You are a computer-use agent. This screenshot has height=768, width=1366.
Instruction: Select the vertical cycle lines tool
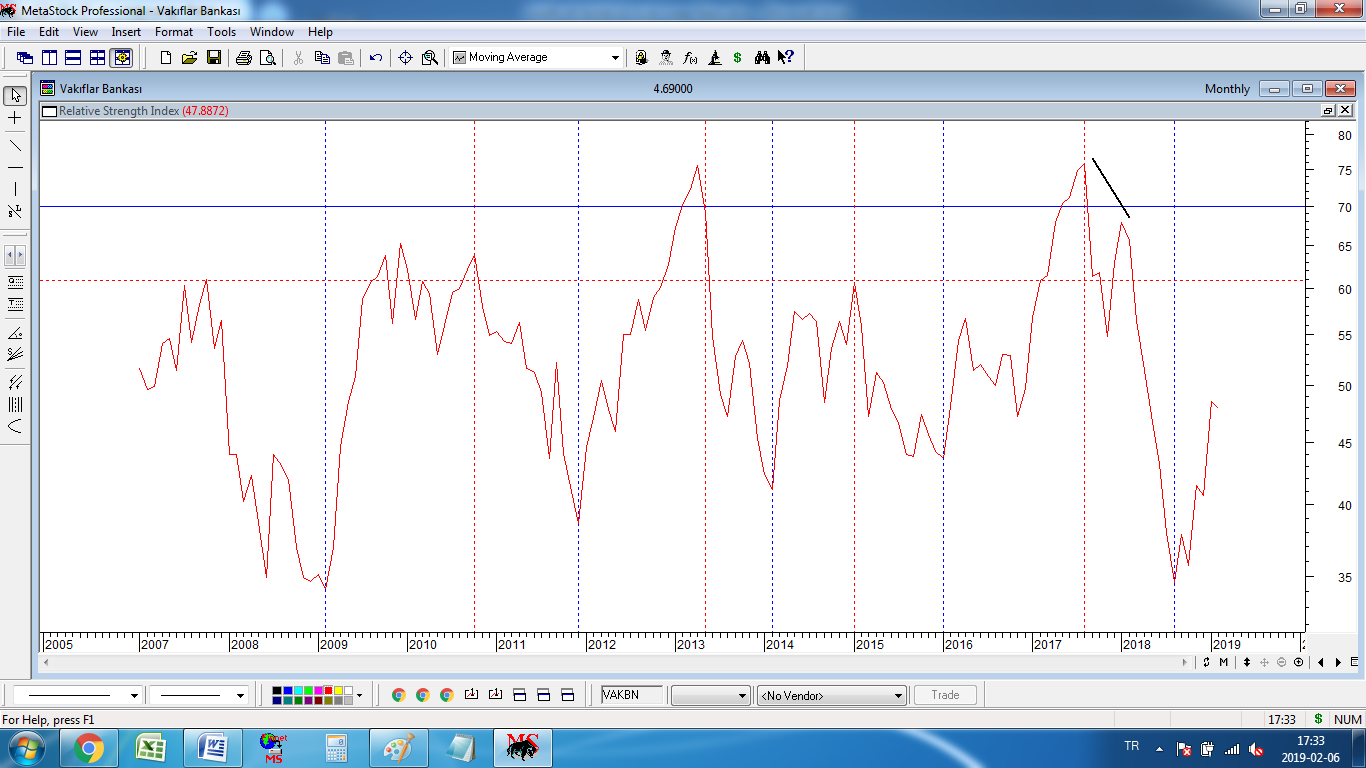pos(15,405)
